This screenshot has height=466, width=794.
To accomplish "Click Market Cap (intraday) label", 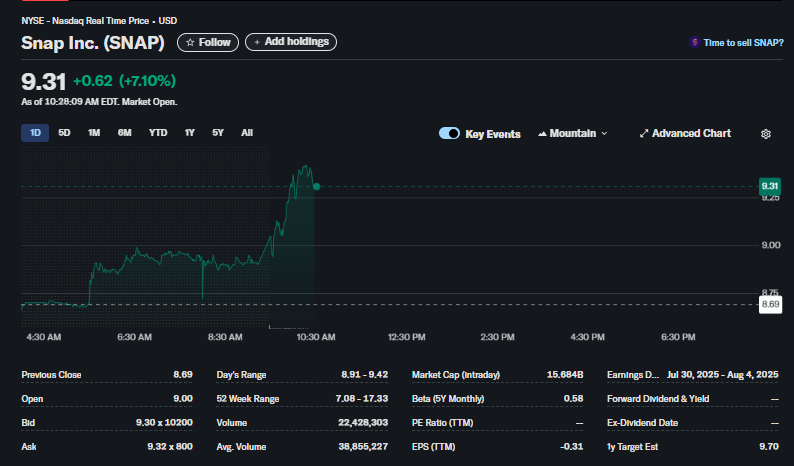I will point(456,375).
